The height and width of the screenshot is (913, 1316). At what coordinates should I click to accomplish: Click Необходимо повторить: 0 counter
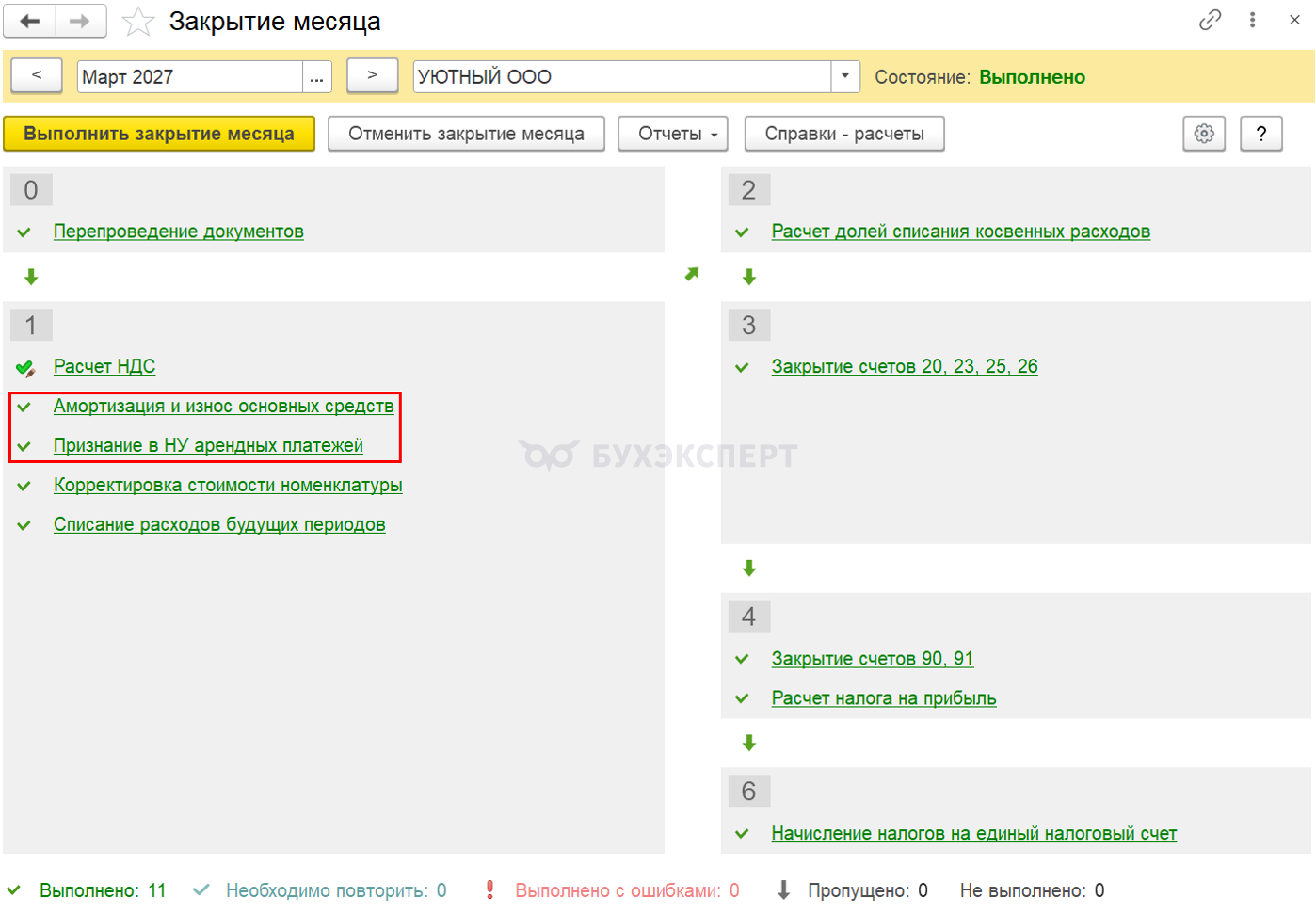pos(336,890)
